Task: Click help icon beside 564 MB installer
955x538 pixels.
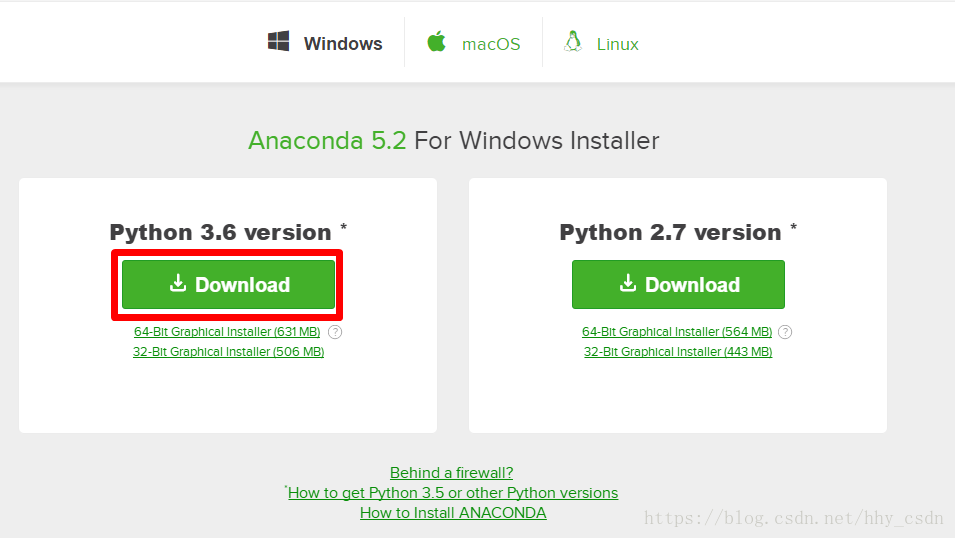Action: coord(785,332)
